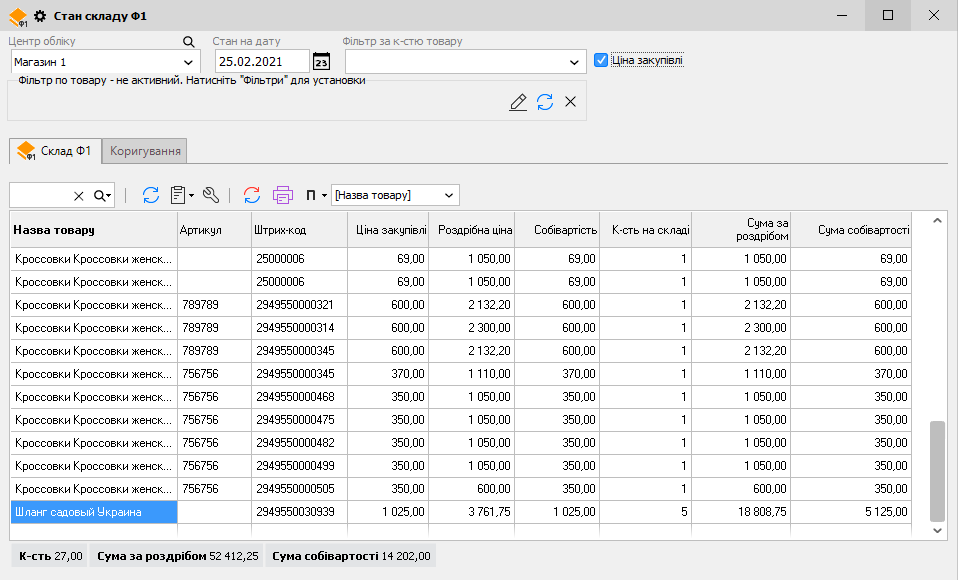Click the pencil edit filter icon
Viewport: 958px width, 580px height.
click(518, 102)
